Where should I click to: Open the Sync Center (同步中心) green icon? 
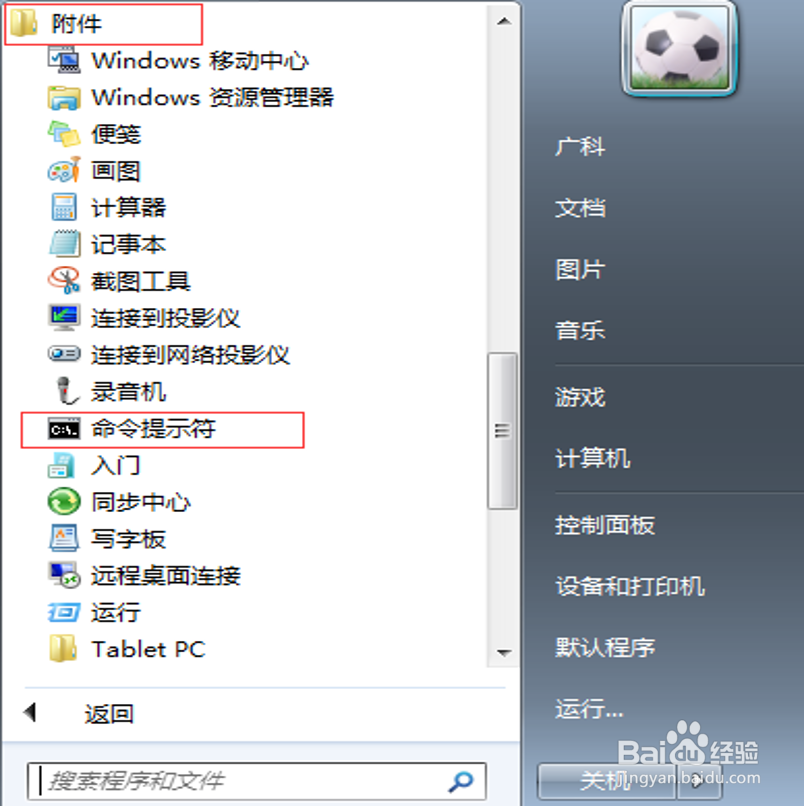coord(64,502)
